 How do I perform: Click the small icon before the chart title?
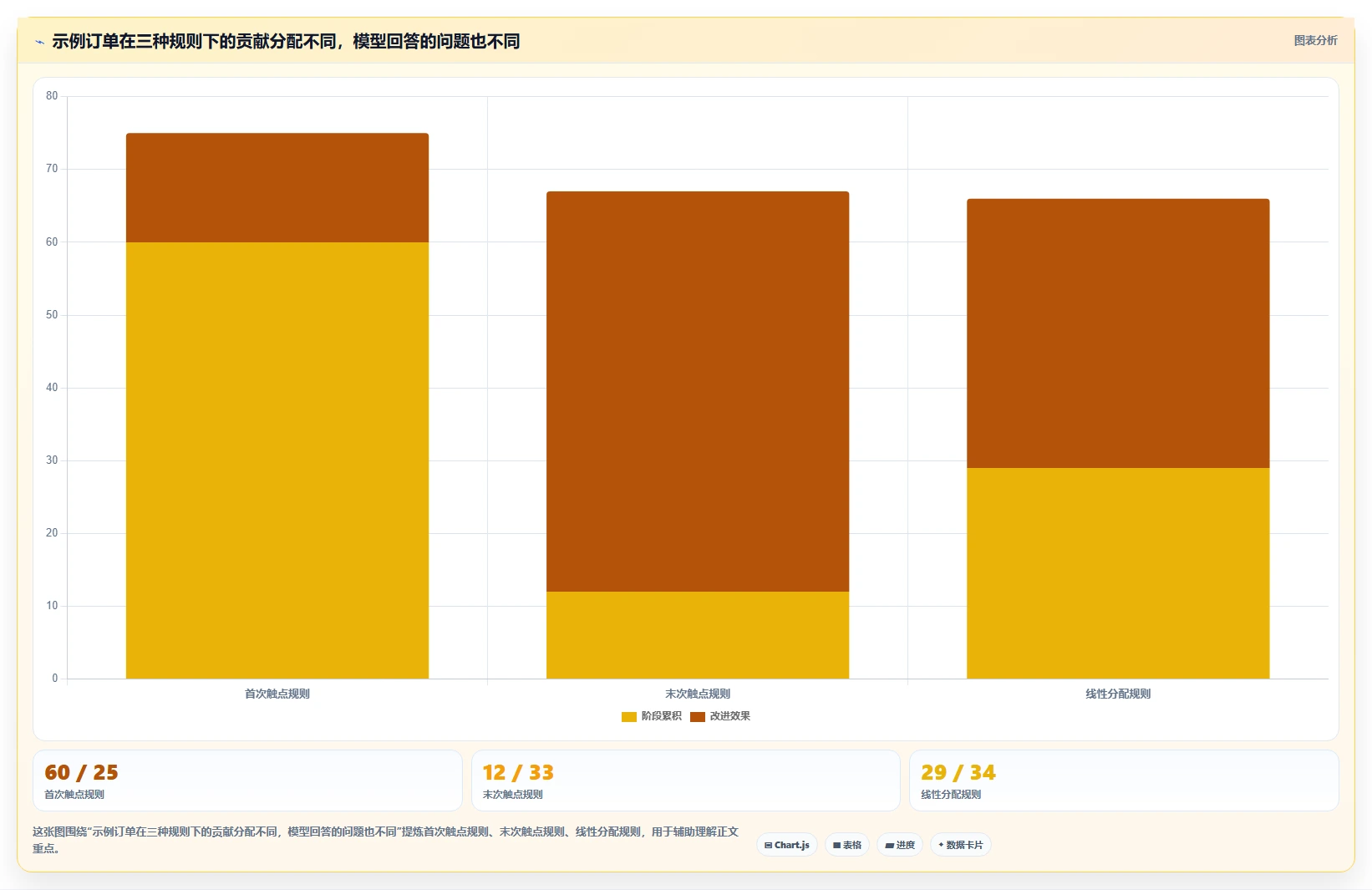(x=39, y=42)
